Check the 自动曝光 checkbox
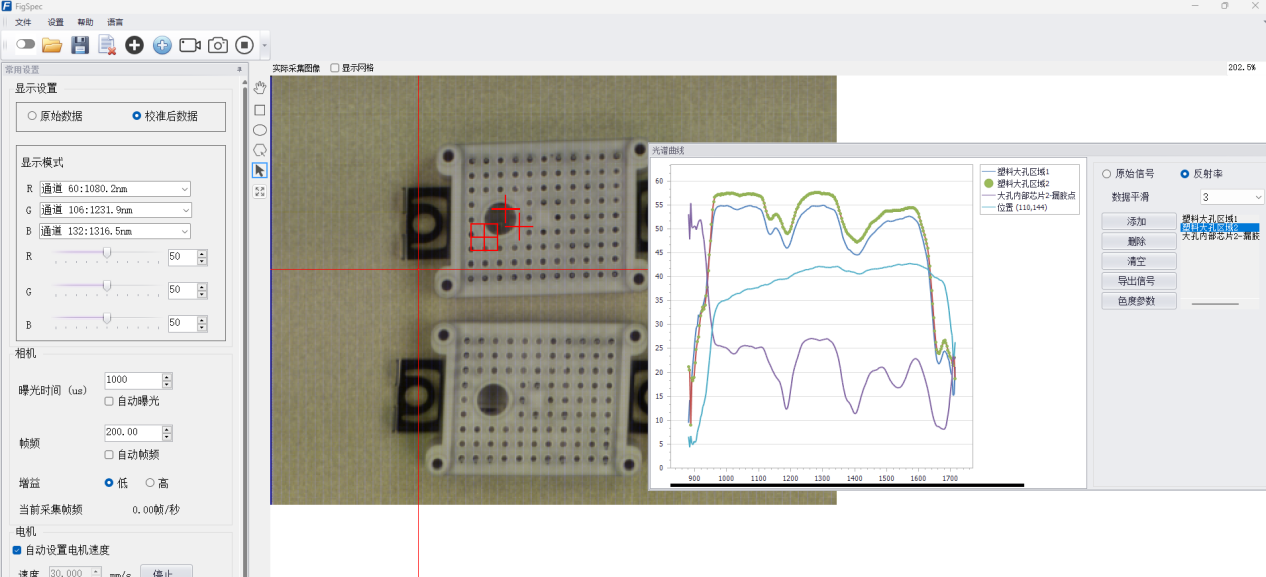Image resolution: width=1266 pixels, height=577 pixels. click(109, 401)
